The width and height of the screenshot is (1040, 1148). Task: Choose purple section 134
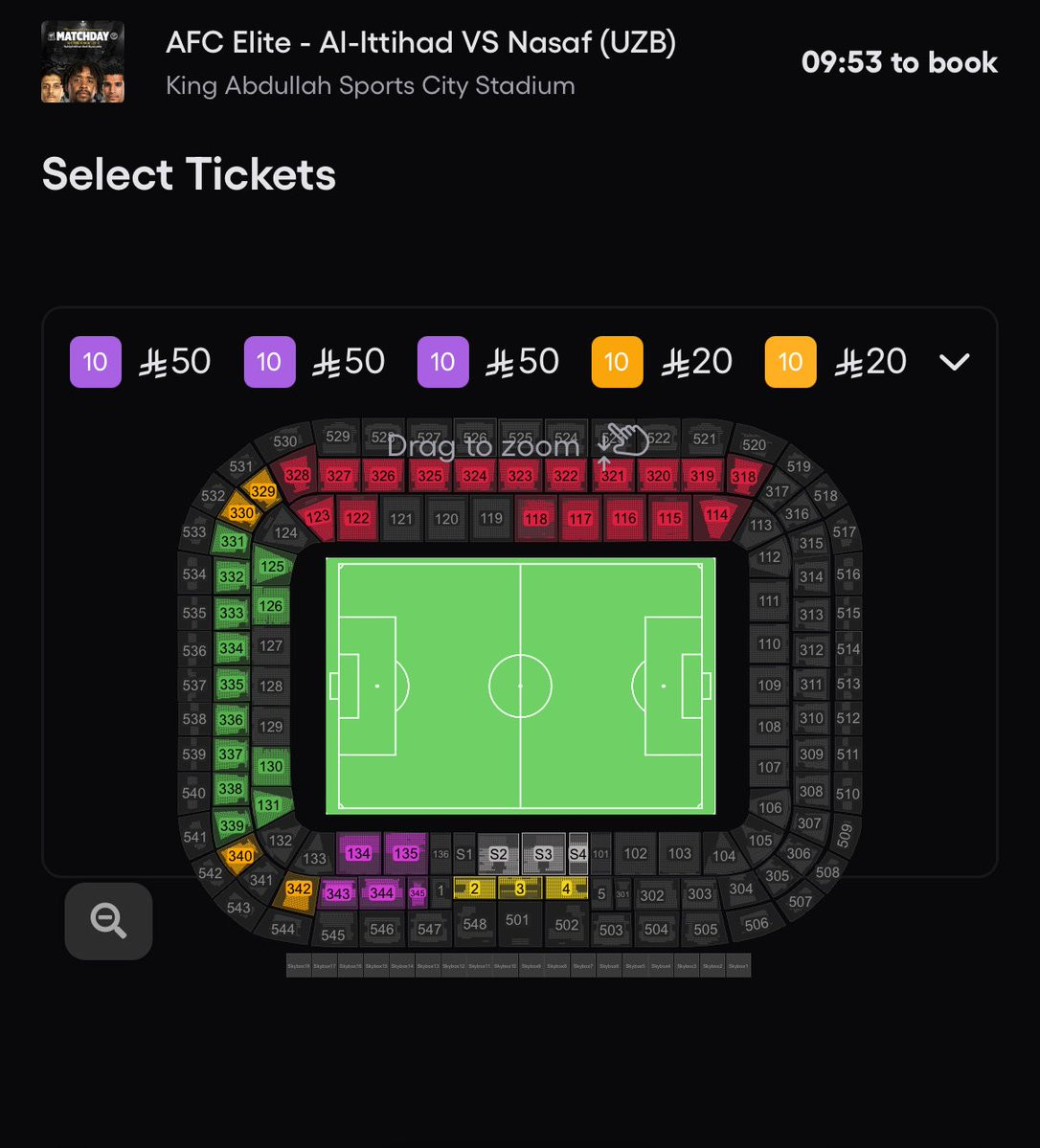click(358, 853)
